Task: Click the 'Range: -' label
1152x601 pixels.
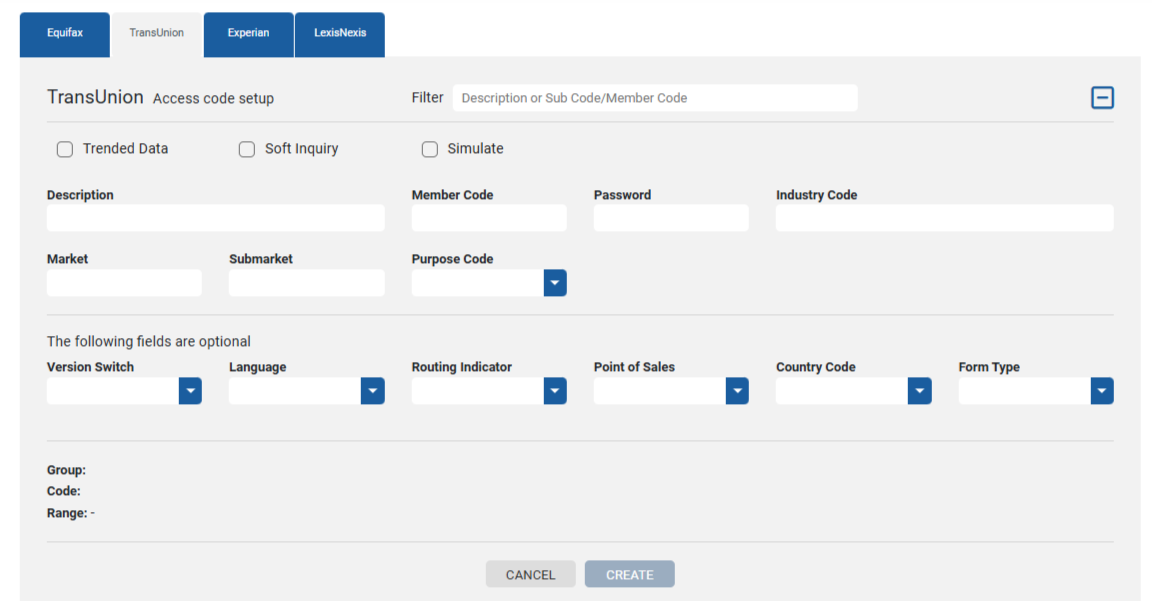Action: 71,514
